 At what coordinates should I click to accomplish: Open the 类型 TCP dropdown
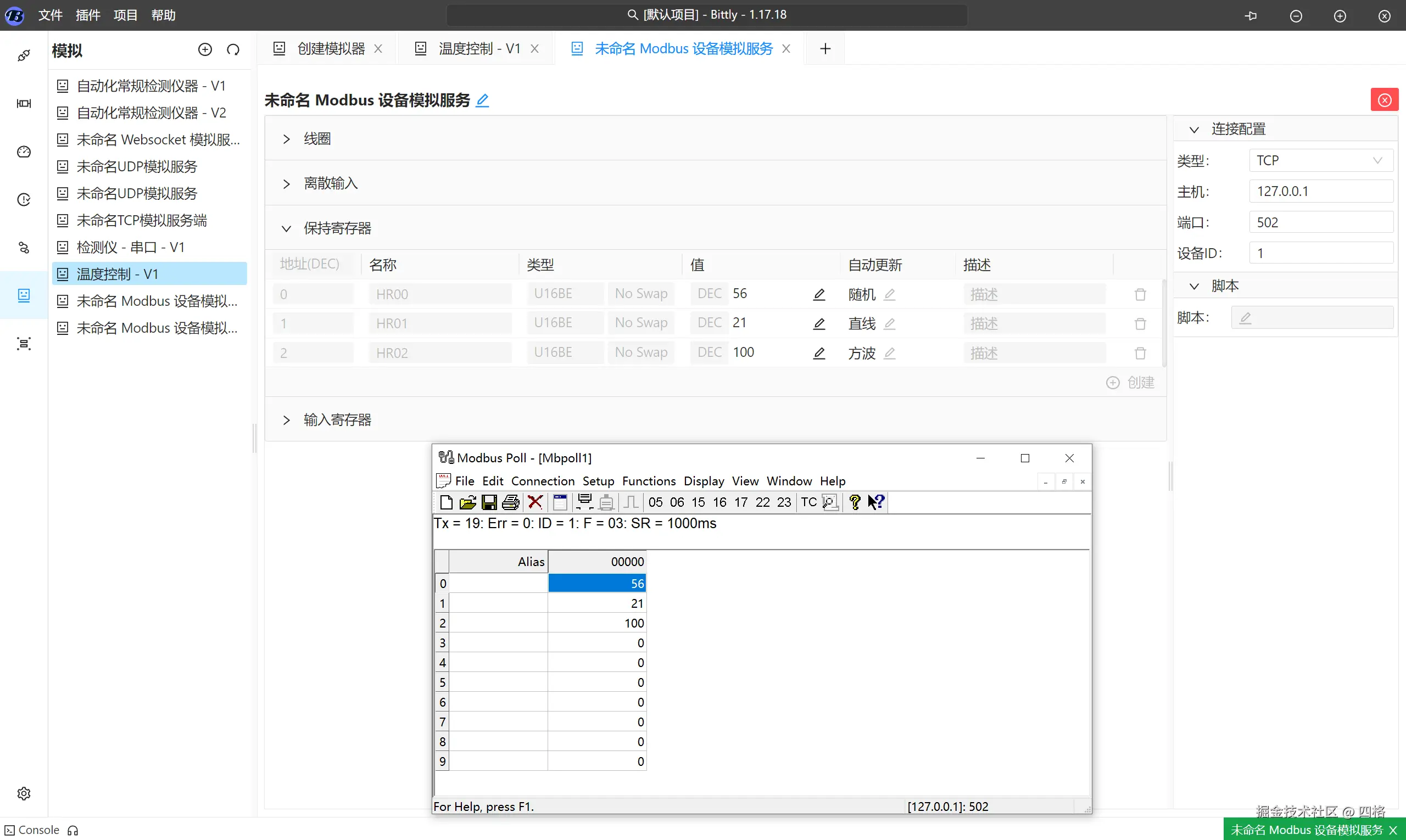(x=1320, y=161)
